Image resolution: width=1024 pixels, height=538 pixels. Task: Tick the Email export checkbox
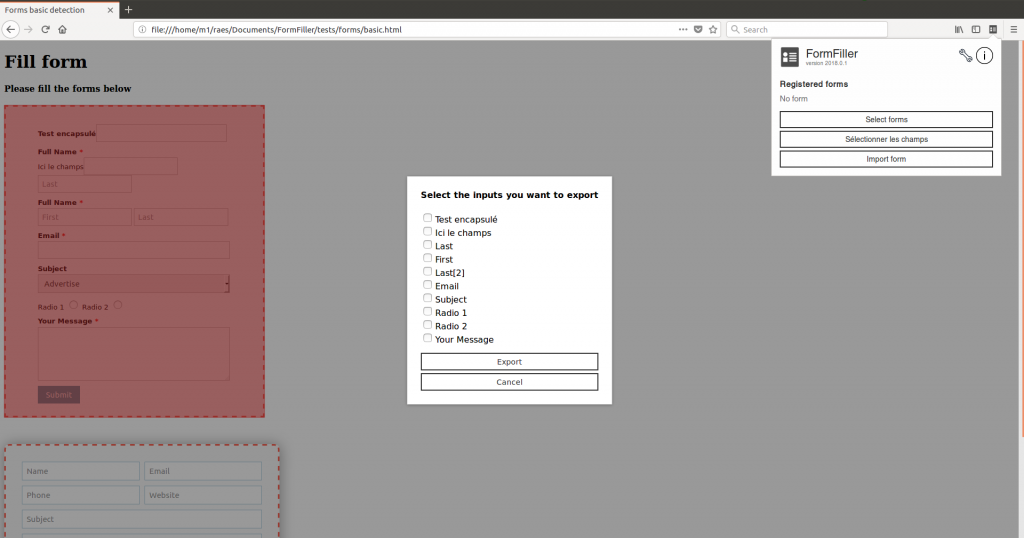[x=428, y=285]
